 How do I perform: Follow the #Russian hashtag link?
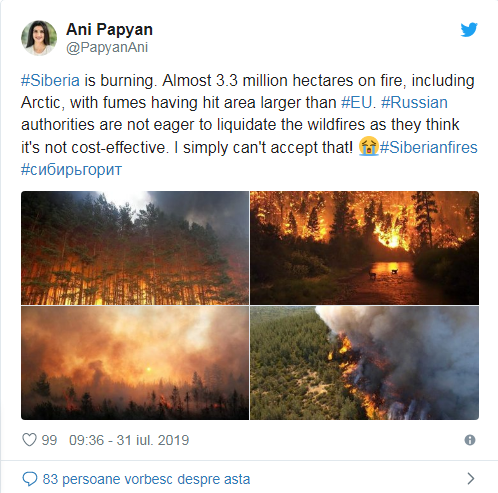[x=414, y=103]
